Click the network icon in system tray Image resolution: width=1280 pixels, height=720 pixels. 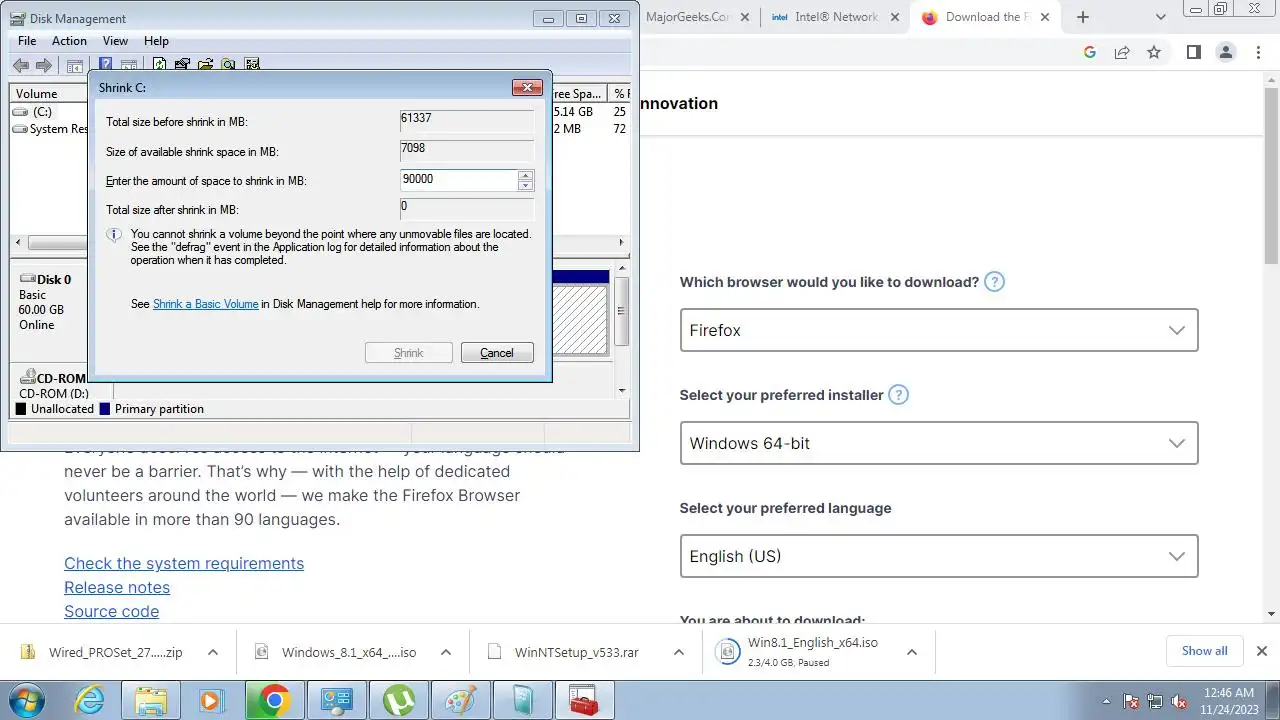point(1155,701)
